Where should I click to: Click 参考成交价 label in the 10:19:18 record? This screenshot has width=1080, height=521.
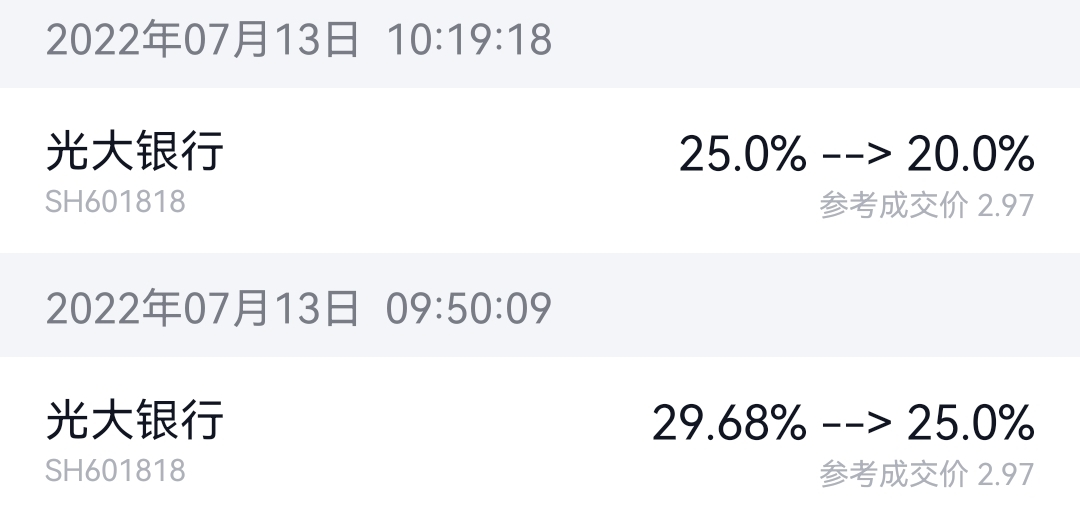[x=894, y=205]
